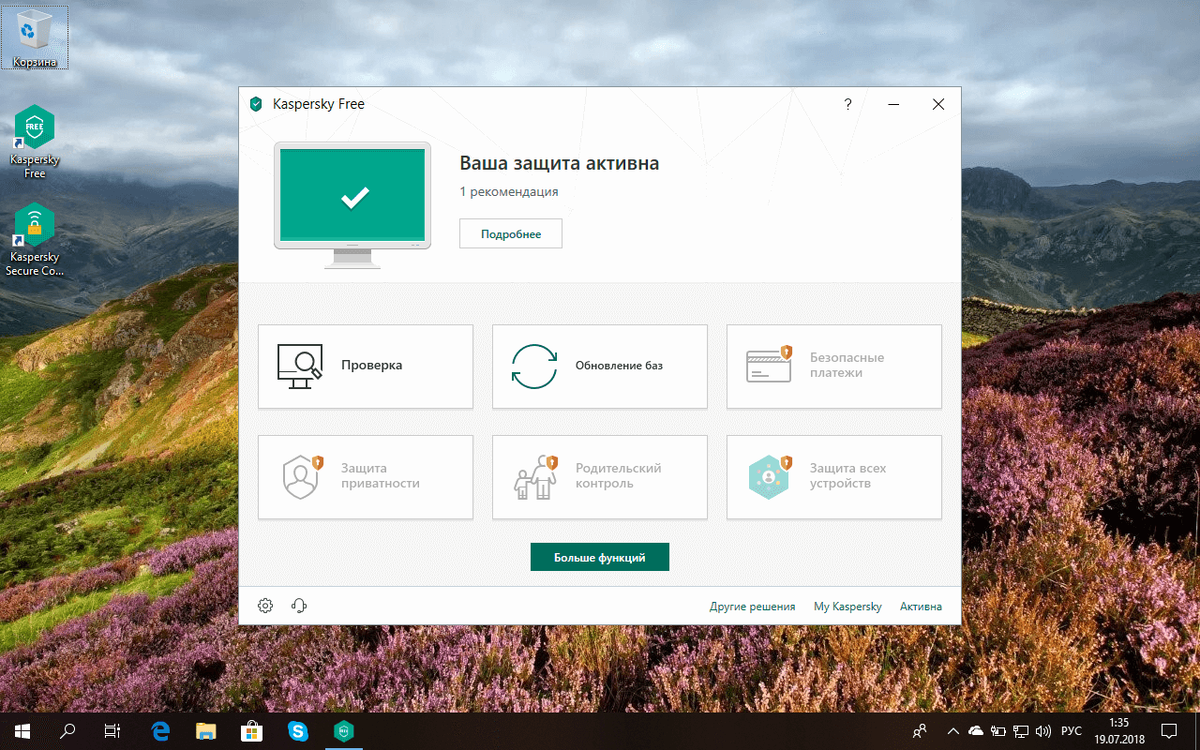Viewport: 1200px width, 750px height.
Task: Open the Безопасные платежи tile
Action: 834,366
